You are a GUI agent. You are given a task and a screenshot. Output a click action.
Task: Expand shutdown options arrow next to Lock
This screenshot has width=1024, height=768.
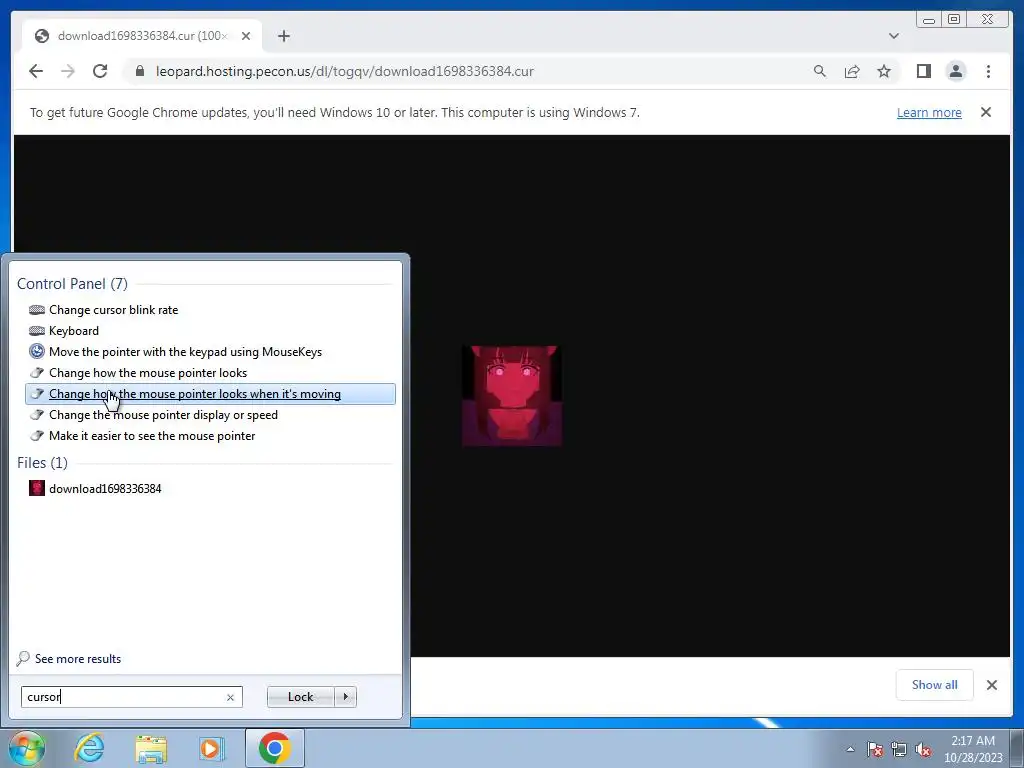tap(345, 697)
